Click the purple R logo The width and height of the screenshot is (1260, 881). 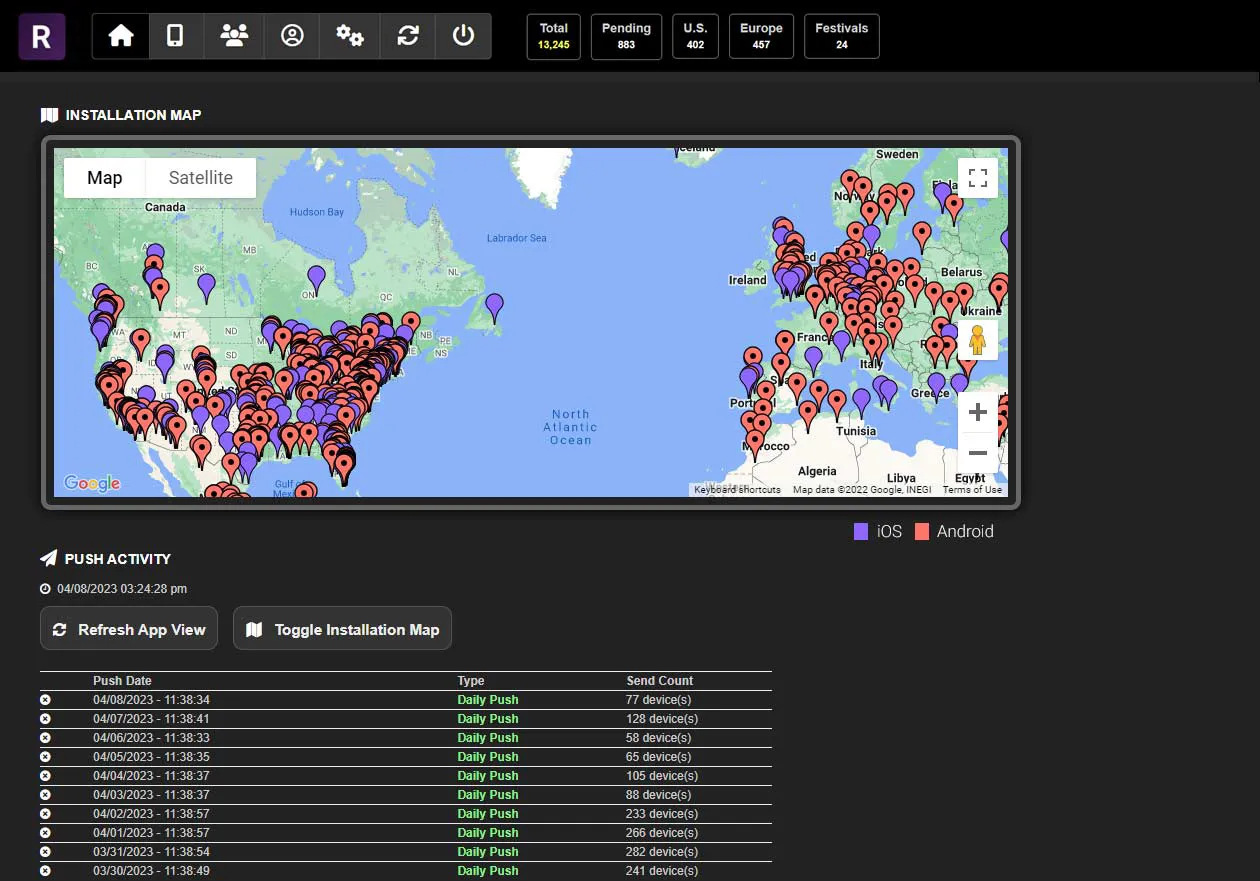[x=42, y=37]
